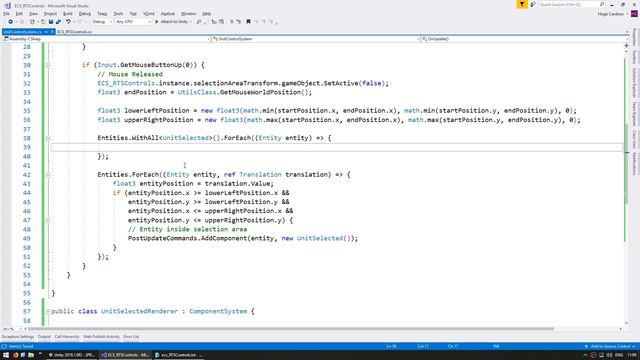Click the Navigate Backward toolbar icon
Screen dimensions: 640x360
click(11, 22)
